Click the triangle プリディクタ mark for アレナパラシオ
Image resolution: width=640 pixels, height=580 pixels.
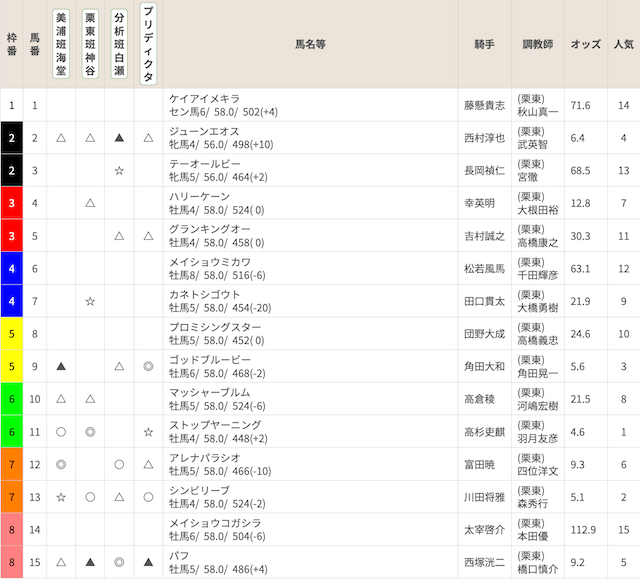pos(148,464)
